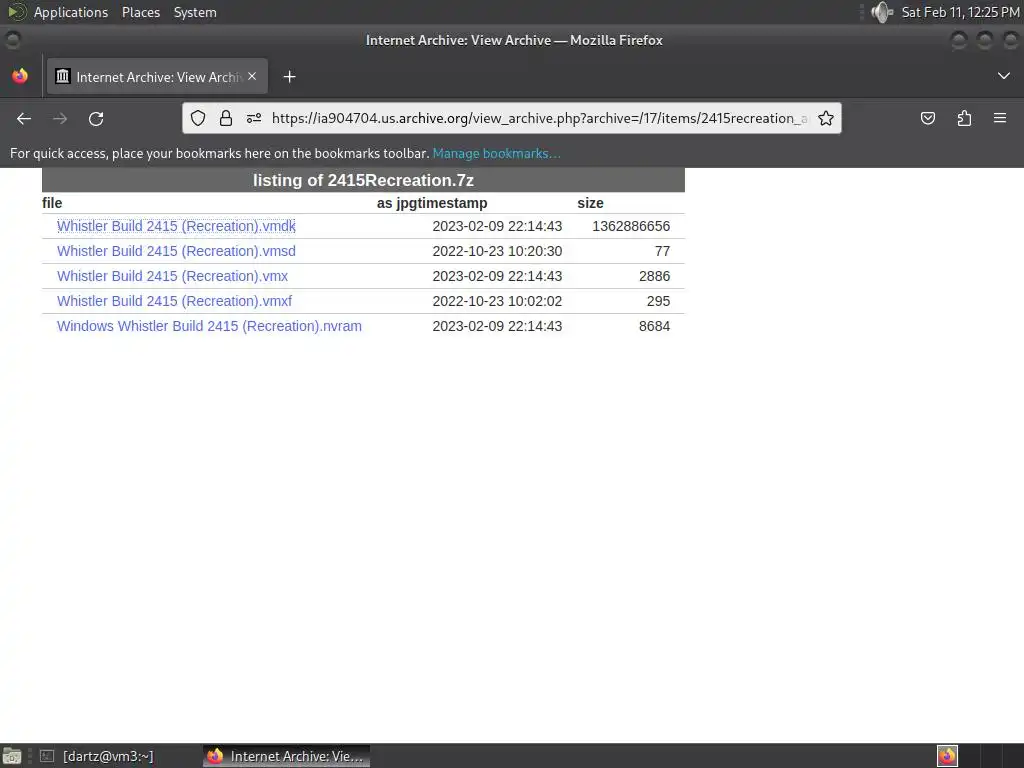Save page to Pocket
Image resolution: width=1024 pixels, height=768 pixels.
[928, 118]
